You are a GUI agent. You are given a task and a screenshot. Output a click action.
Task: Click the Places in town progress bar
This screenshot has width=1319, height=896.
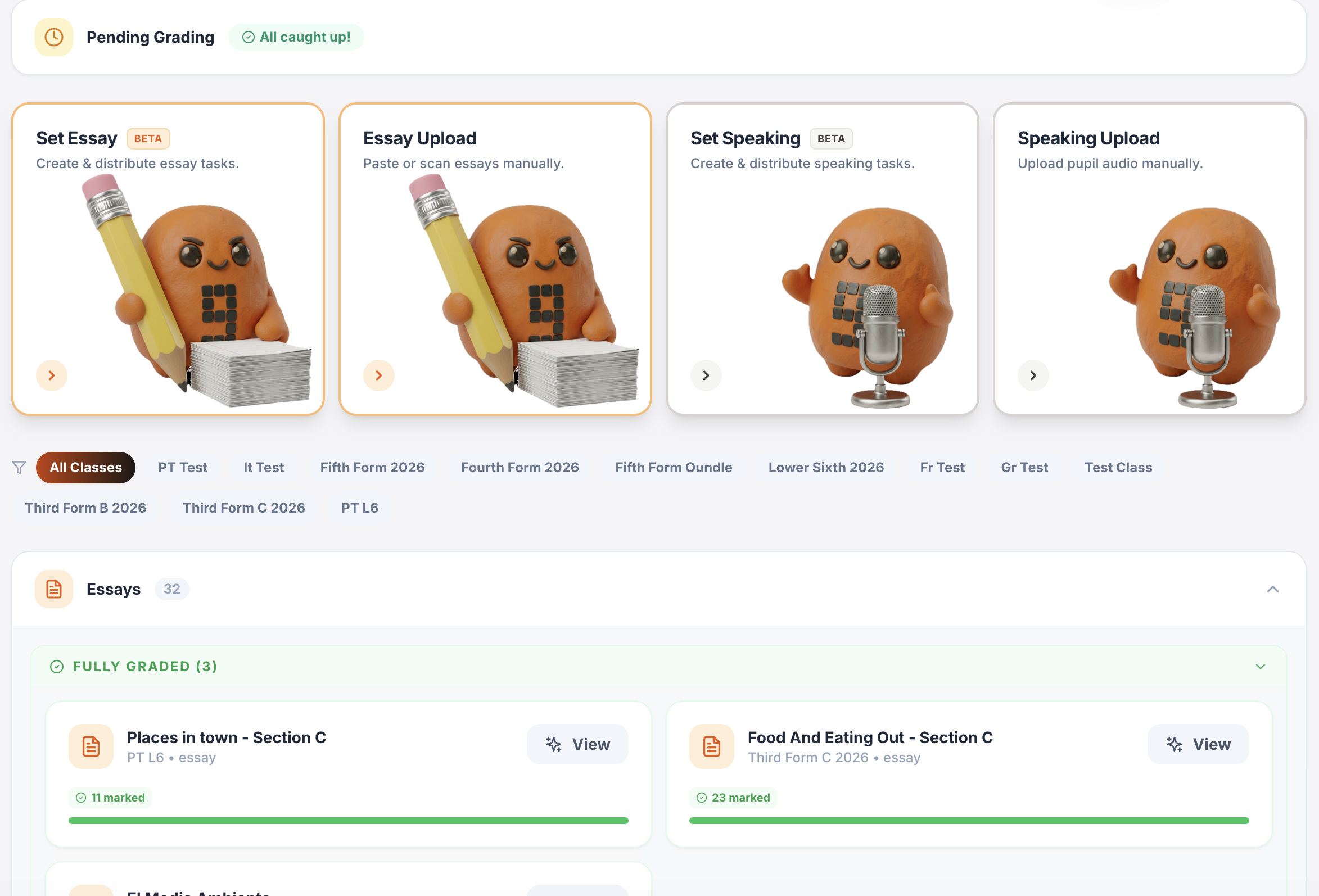(x=349, y=821)
